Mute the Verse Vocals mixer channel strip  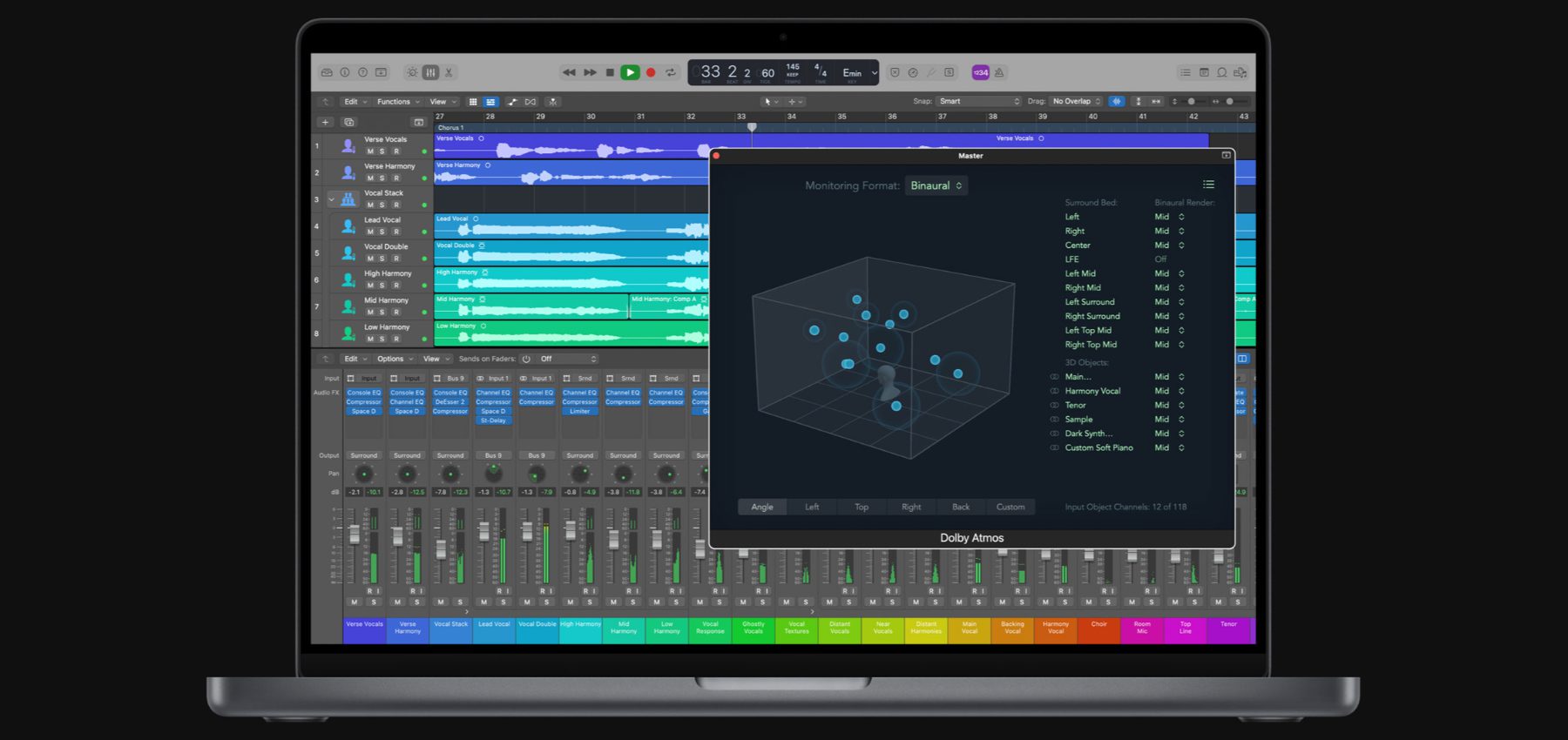[354, 602]
